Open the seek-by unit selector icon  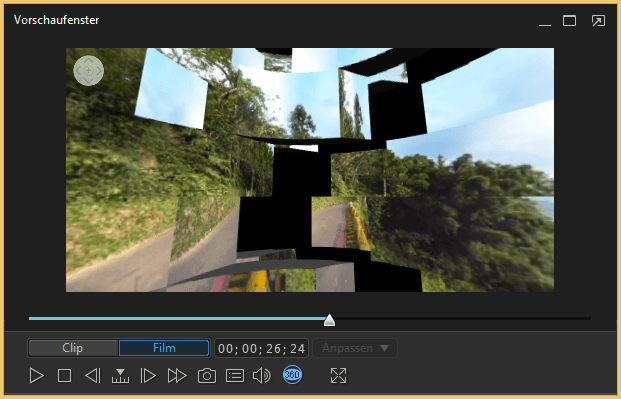pos(120,376)
